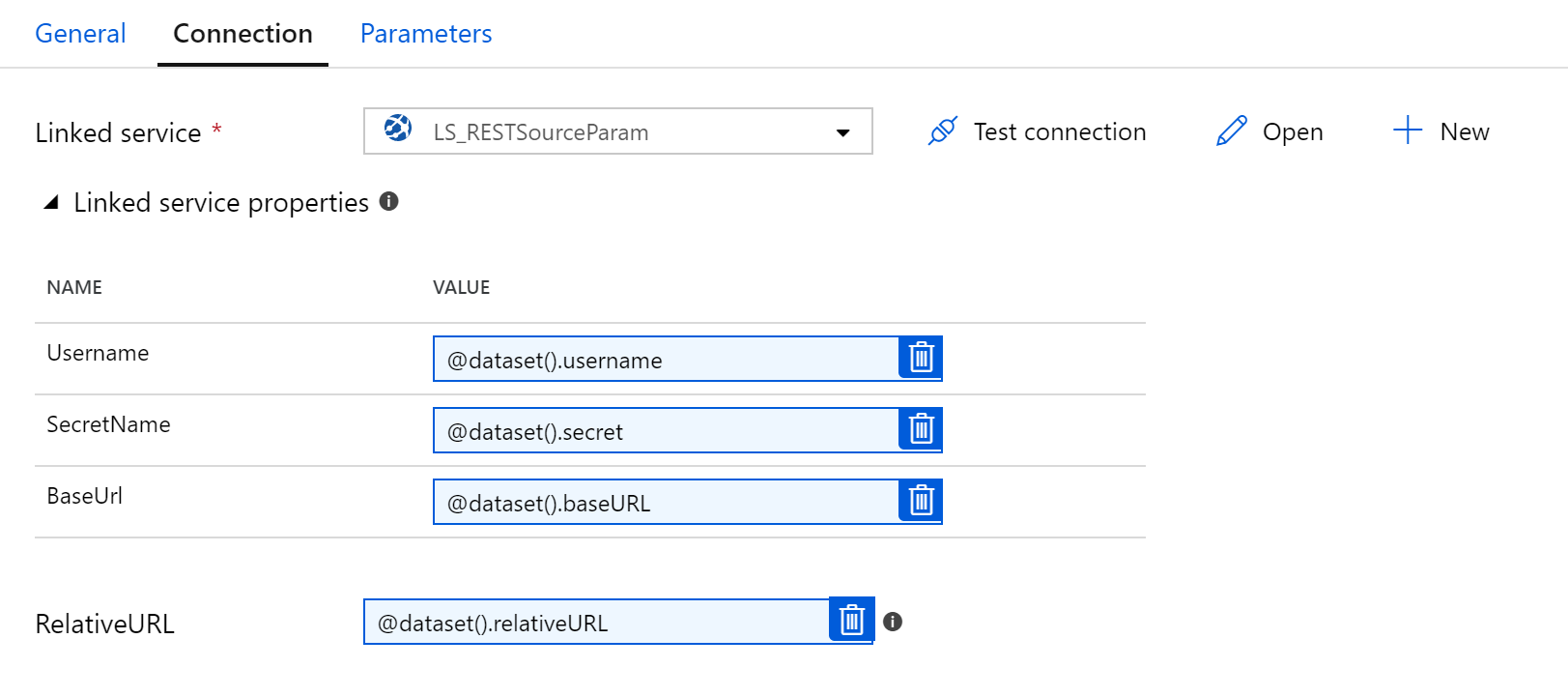This screenshot has height=697, width=1568.
Task: Delete the RelativeURL expression with trash icon
Action: point(851,621)
